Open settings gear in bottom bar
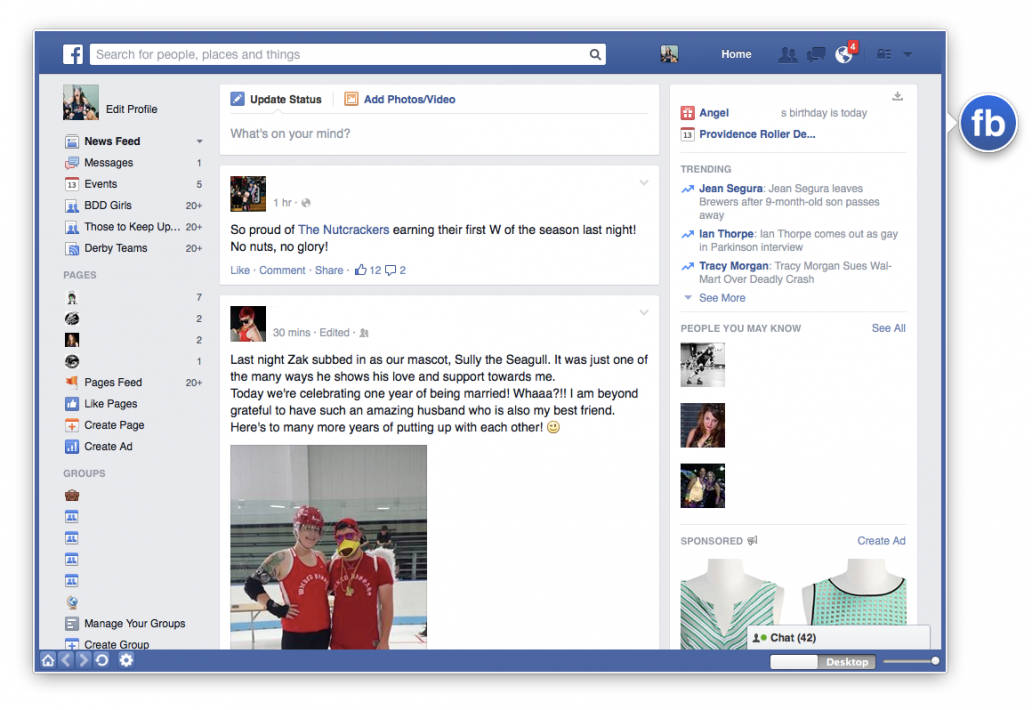 point(126,661)
